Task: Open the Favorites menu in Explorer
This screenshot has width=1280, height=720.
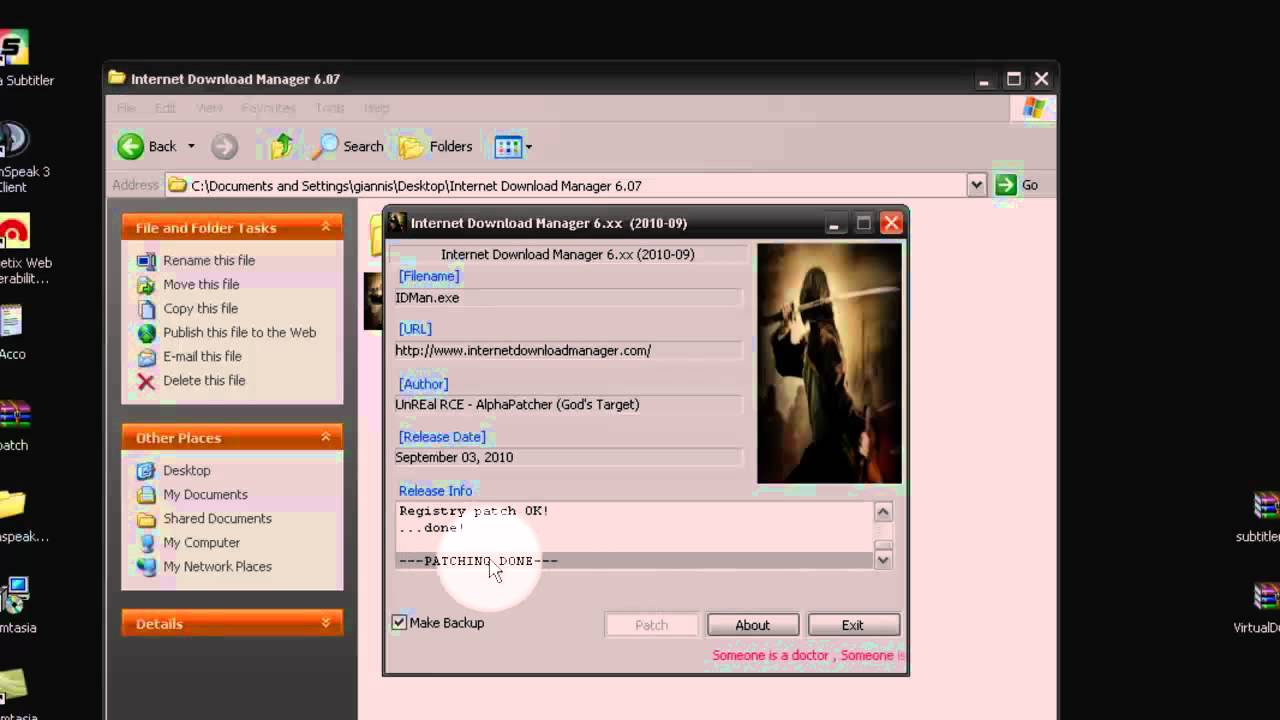Action: tap(268, 107)
